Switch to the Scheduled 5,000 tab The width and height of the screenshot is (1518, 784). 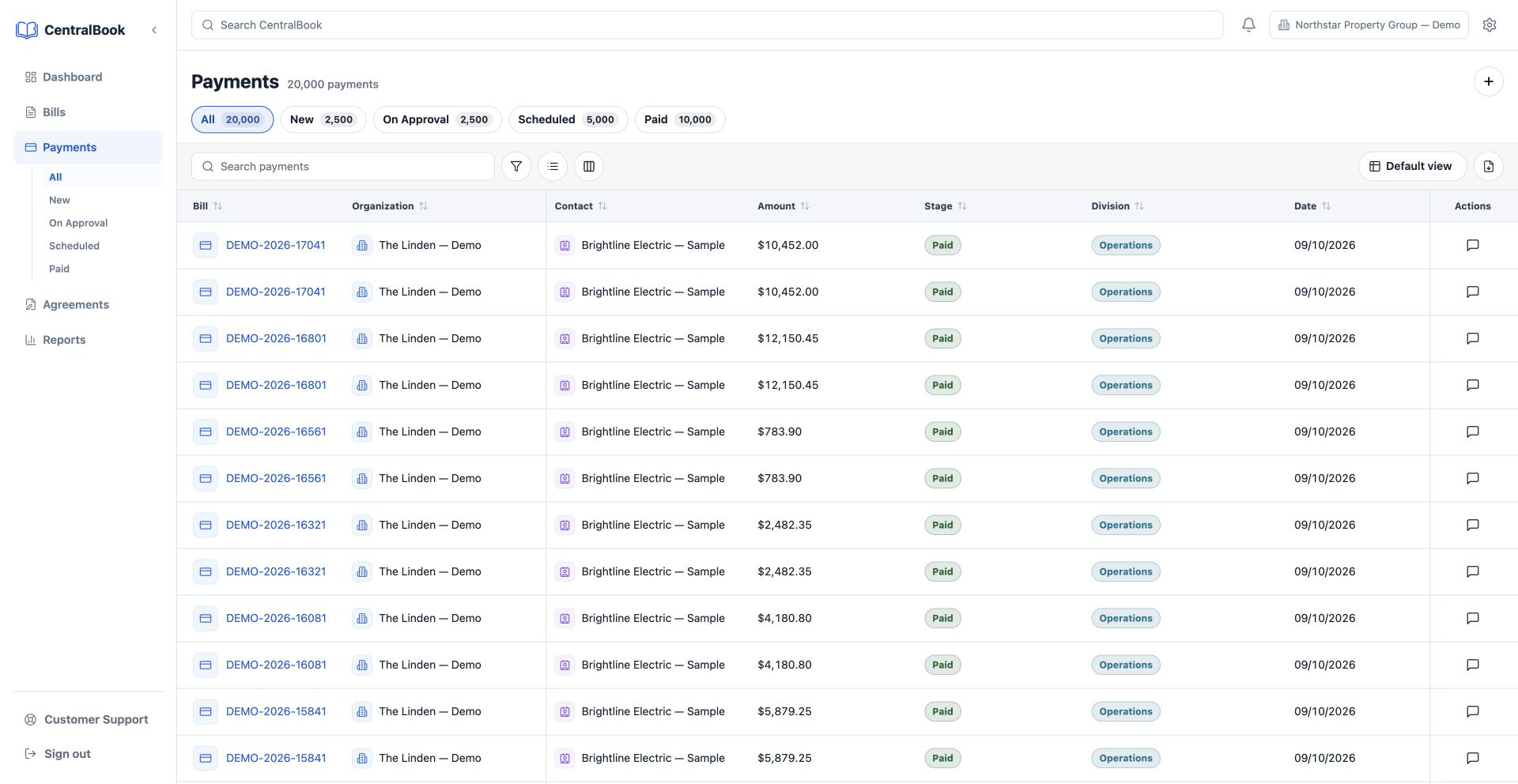point(568,119)
